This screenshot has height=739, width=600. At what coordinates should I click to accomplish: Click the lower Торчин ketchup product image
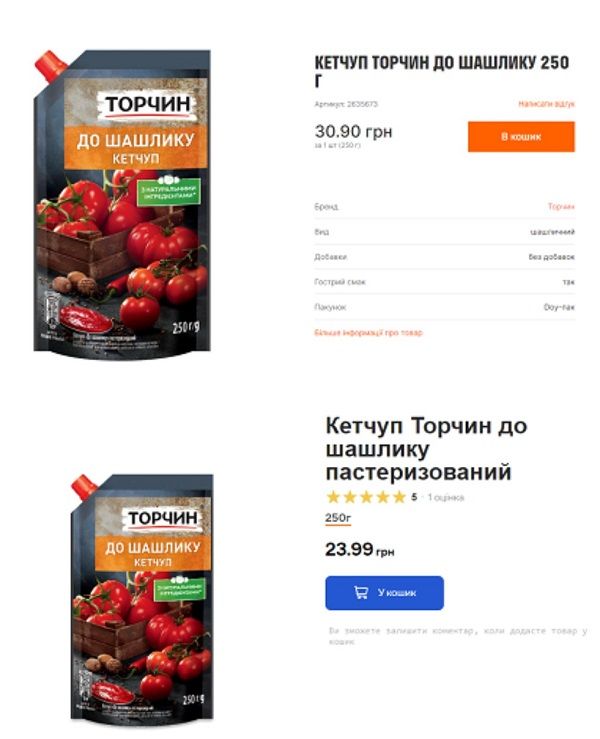[142, 597]
